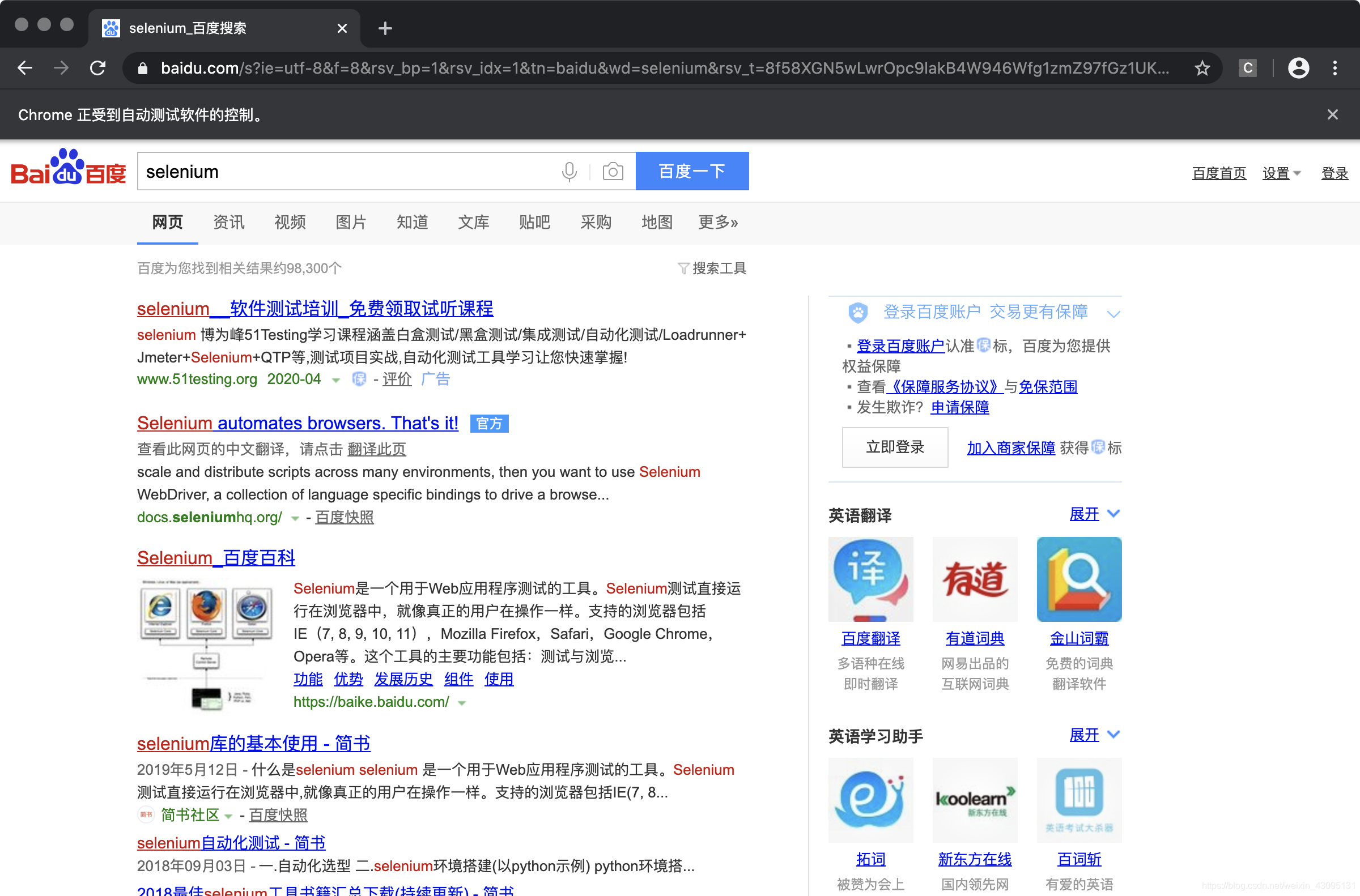Open a new browser tab

(x=385, y=28)
